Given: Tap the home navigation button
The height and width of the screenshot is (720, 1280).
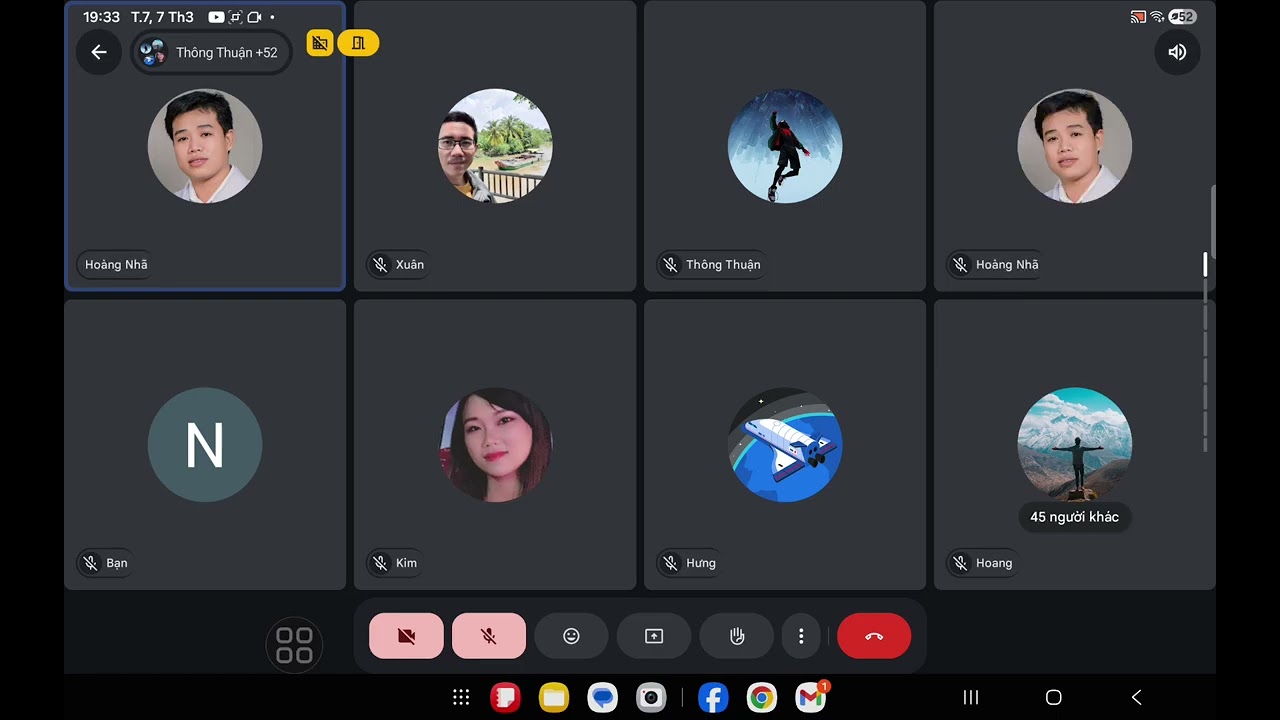Looking at the screenshot, I should 1053,697.
